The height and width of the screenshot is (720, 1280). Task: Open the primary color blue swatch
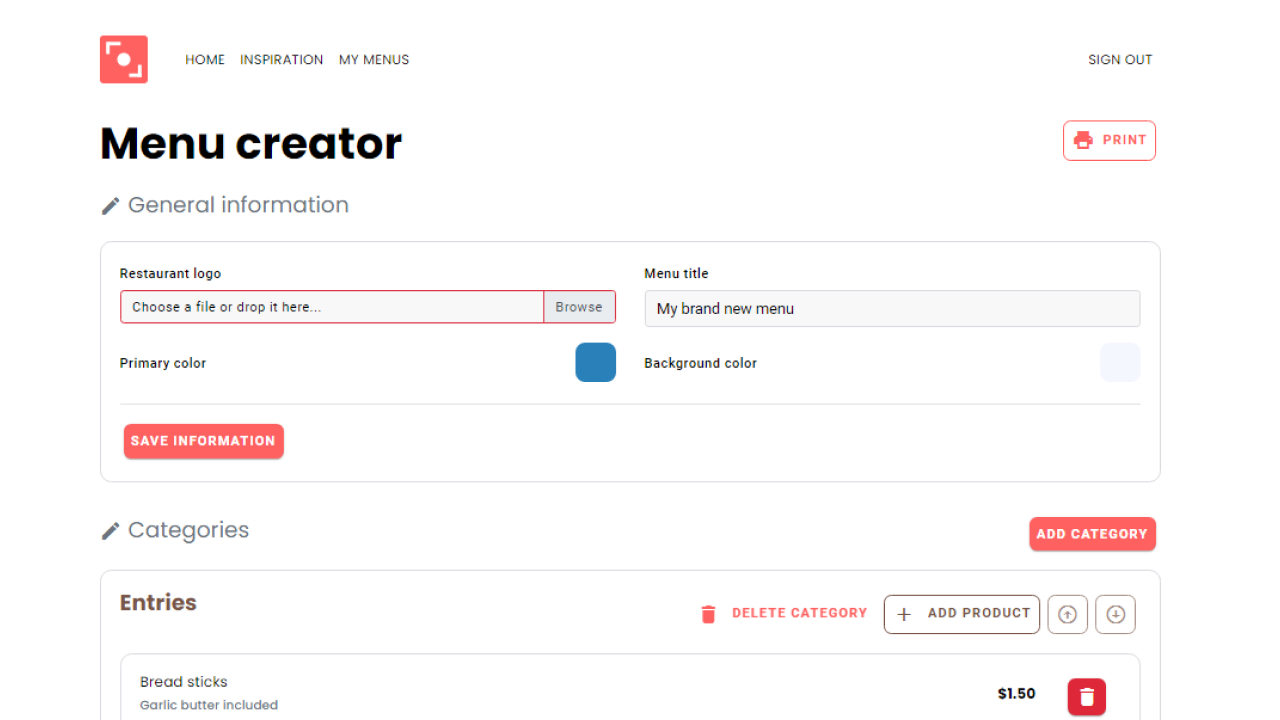596,362
